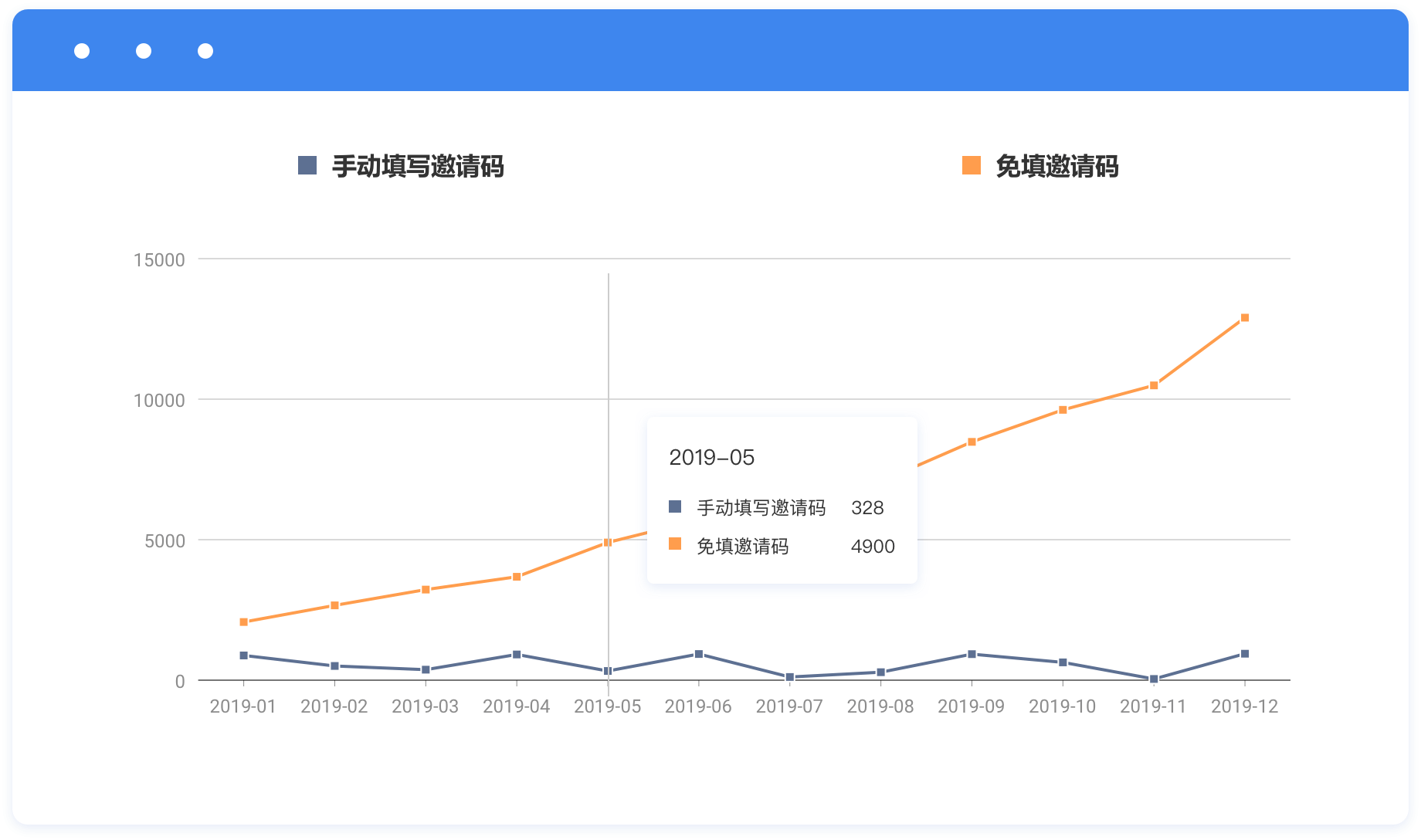
Task: Click the 2019-10 x-axis label
Action: point(1063,706)
